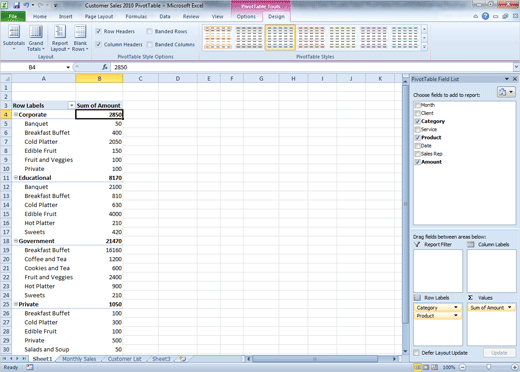Collapse the Corporate group
Image resolution: width=520 pixels, height=372 pixels.
16,114
